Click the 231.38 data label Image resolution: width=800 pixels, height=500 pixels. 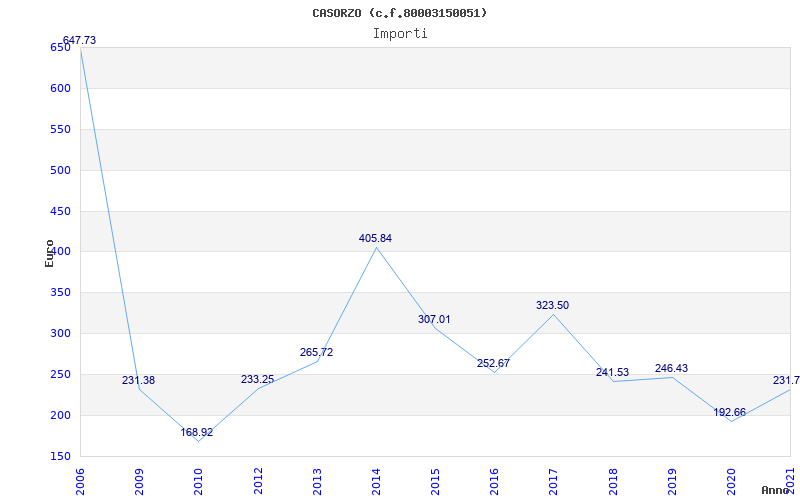coord(138,380)
